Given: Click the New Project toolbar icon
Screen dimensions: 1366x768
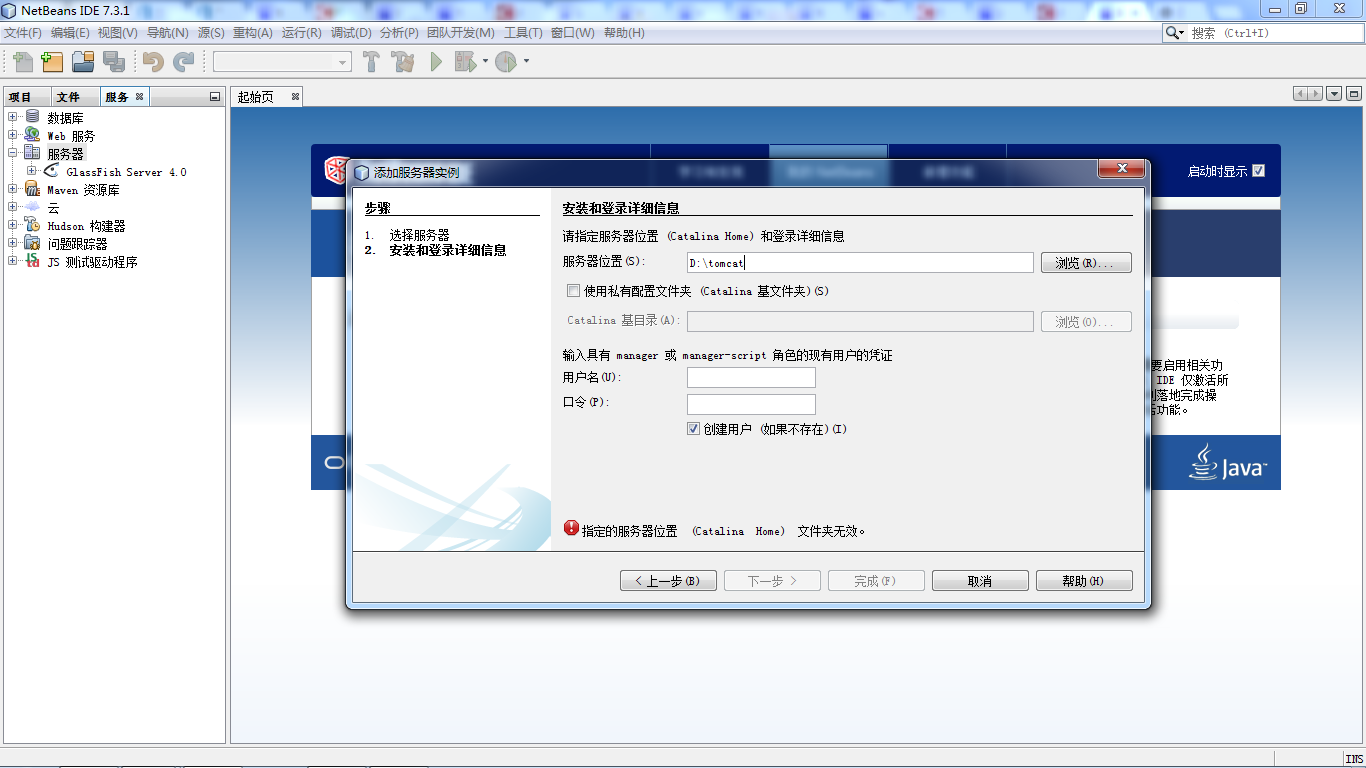Looking at the screenshot, I should pos(52,62).
